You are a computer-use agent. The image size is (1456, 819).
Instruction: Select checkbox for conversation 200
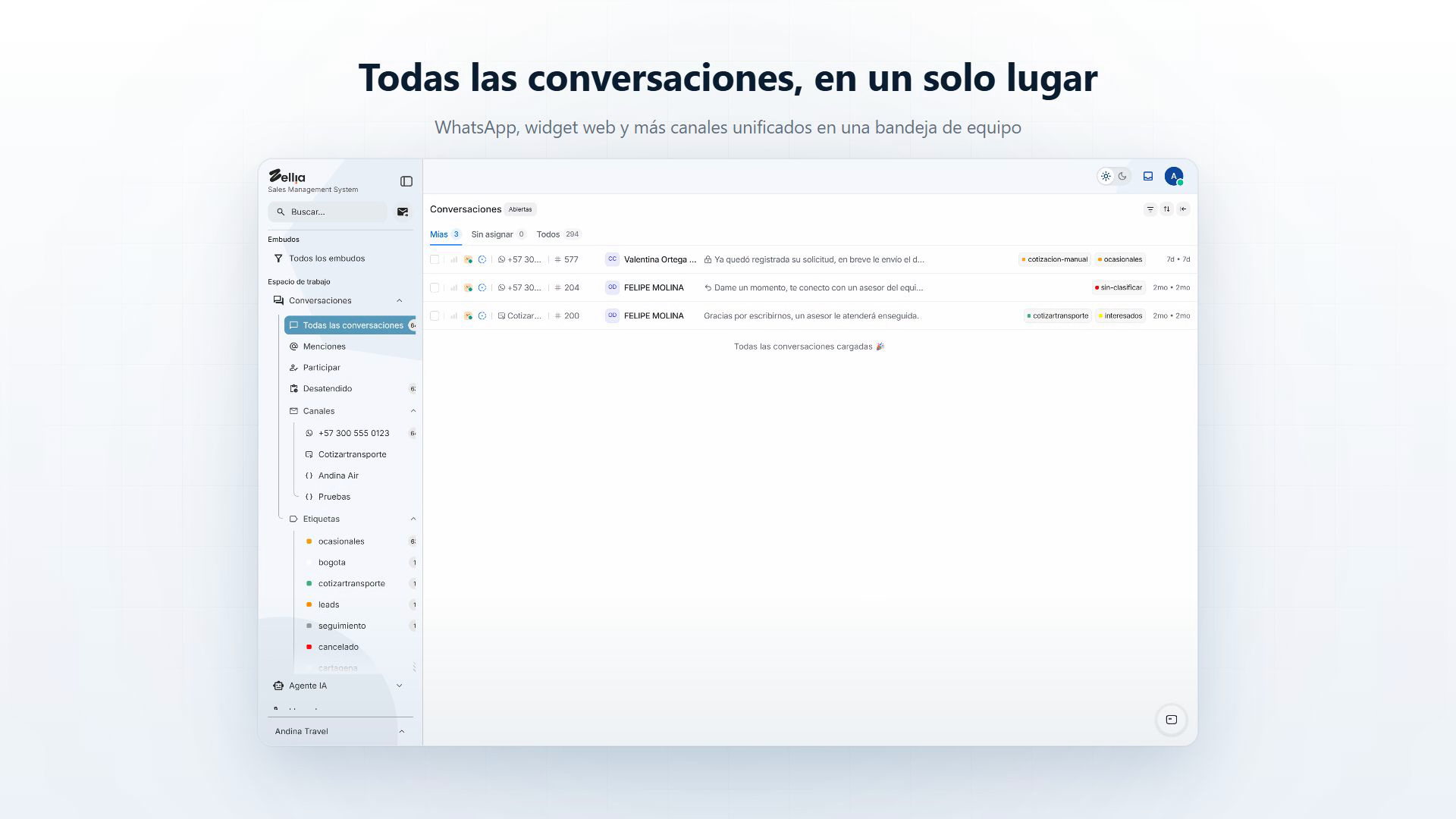(x=435, y=315)
